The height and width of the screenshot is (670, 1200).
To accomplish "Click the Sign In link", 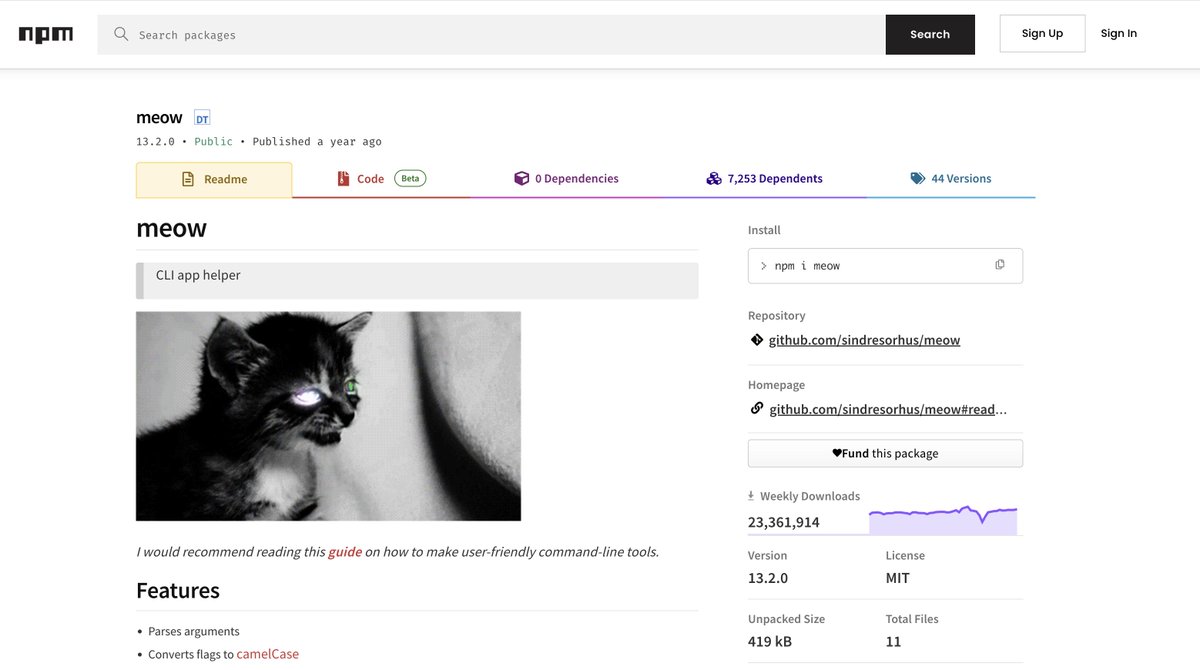I will [1119, 33].
